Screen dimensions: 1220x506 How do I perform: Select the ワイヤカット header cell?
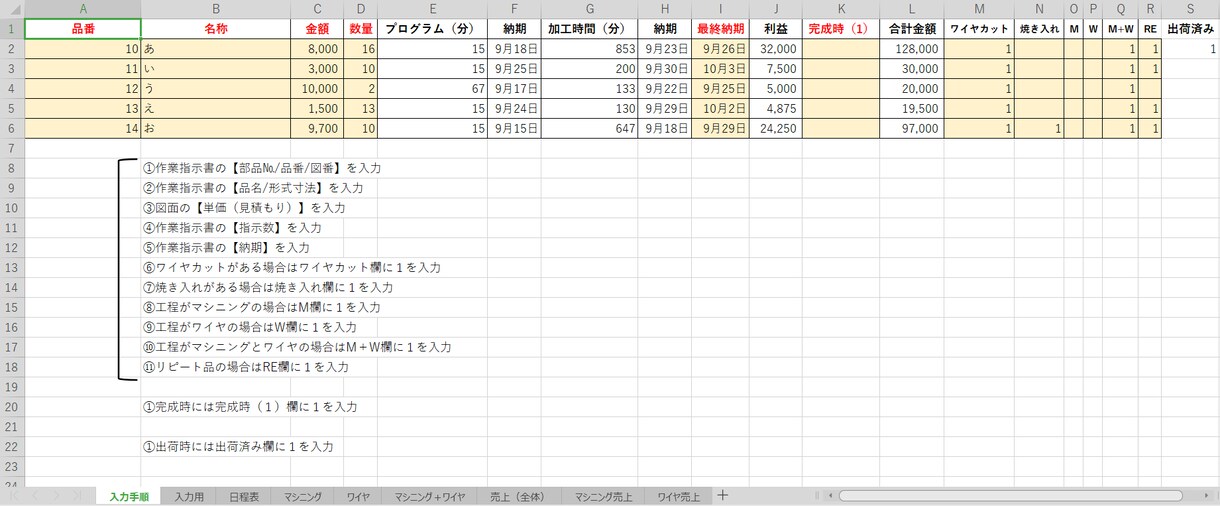[x=979, y=29]
